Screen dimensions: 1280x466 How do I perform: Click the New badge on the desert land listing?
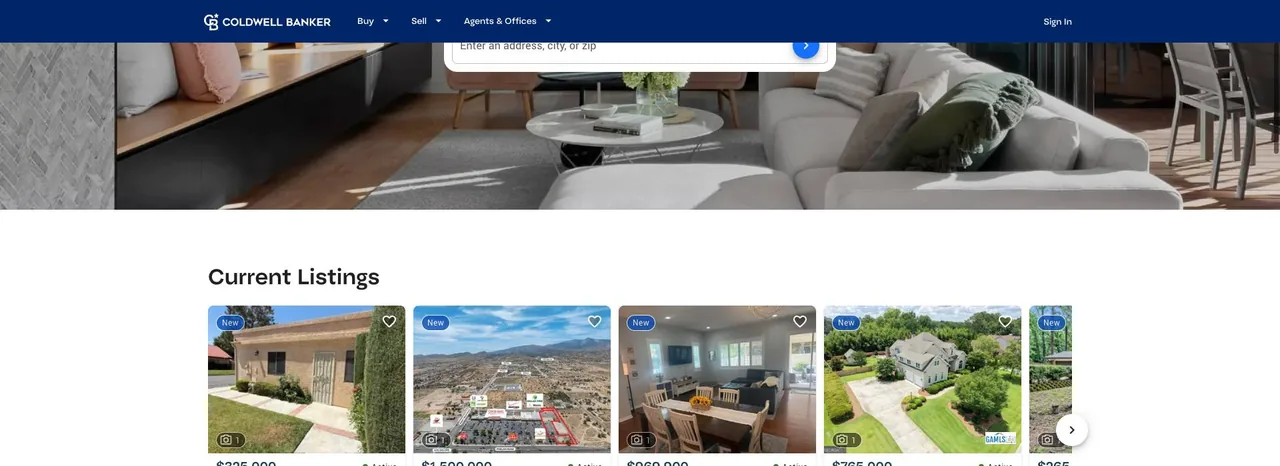436,323
